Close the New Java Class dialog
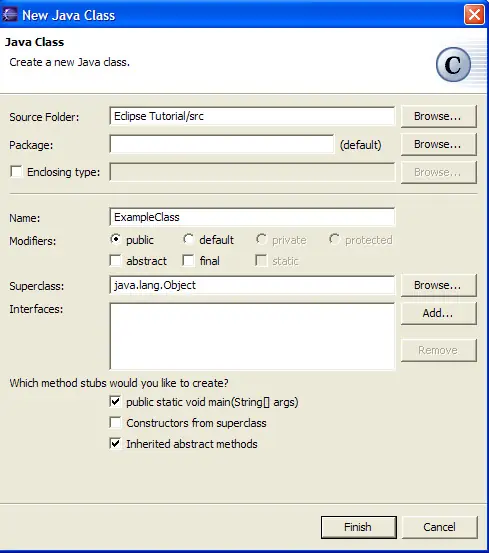 point(474,15)
